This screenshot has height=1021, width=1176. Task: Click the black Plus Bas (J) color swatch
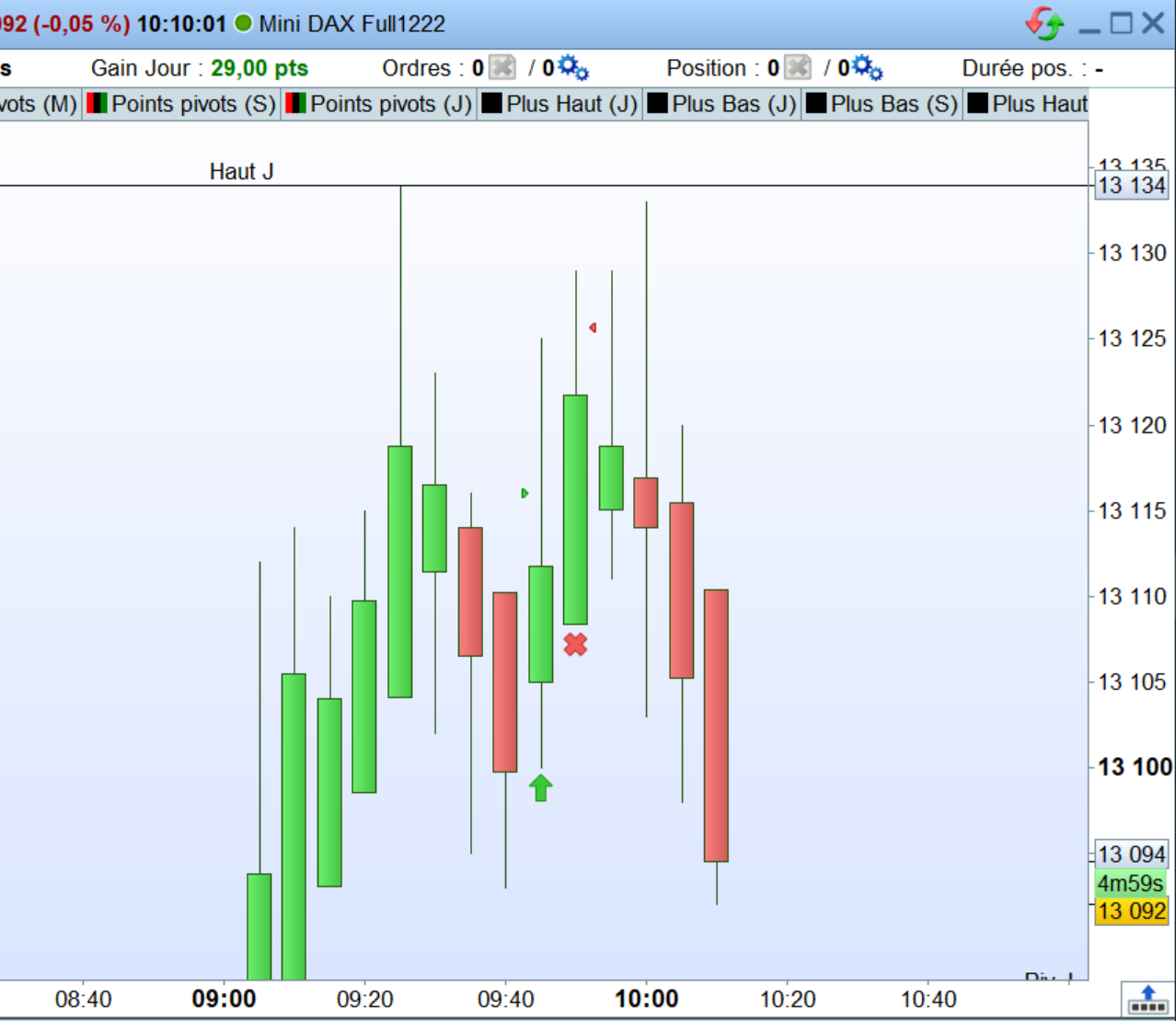pos(657,104)
